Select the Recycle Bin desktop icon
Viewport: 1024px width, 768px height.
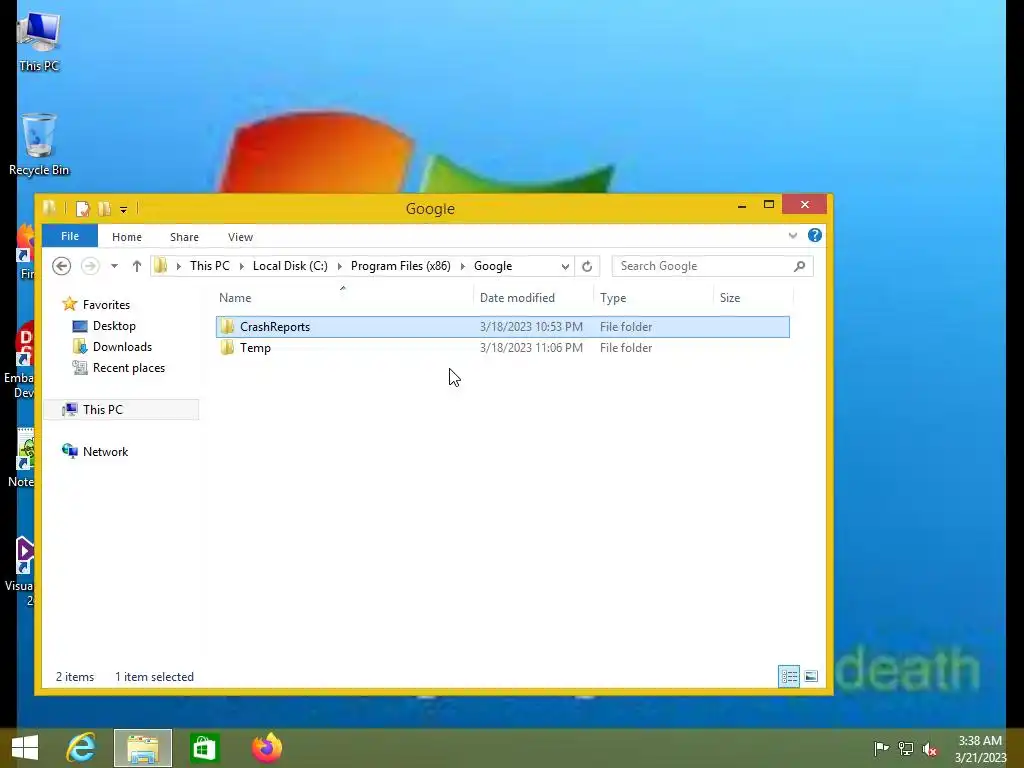39,145
